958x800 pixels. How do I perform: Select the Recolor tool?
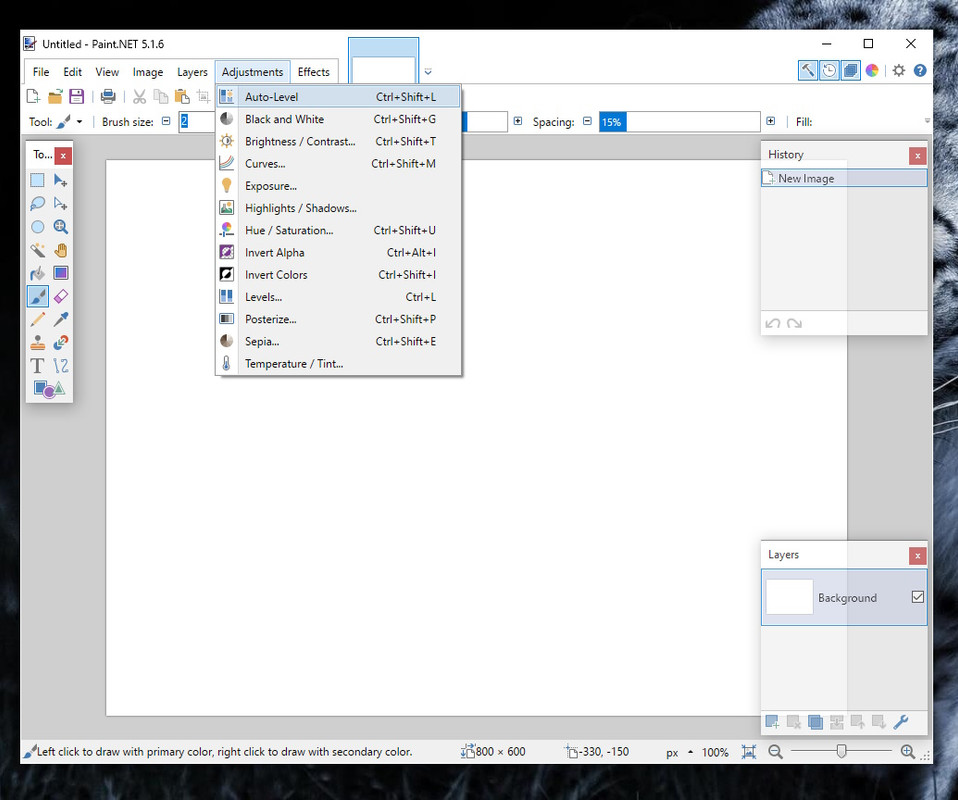(60, 342)
